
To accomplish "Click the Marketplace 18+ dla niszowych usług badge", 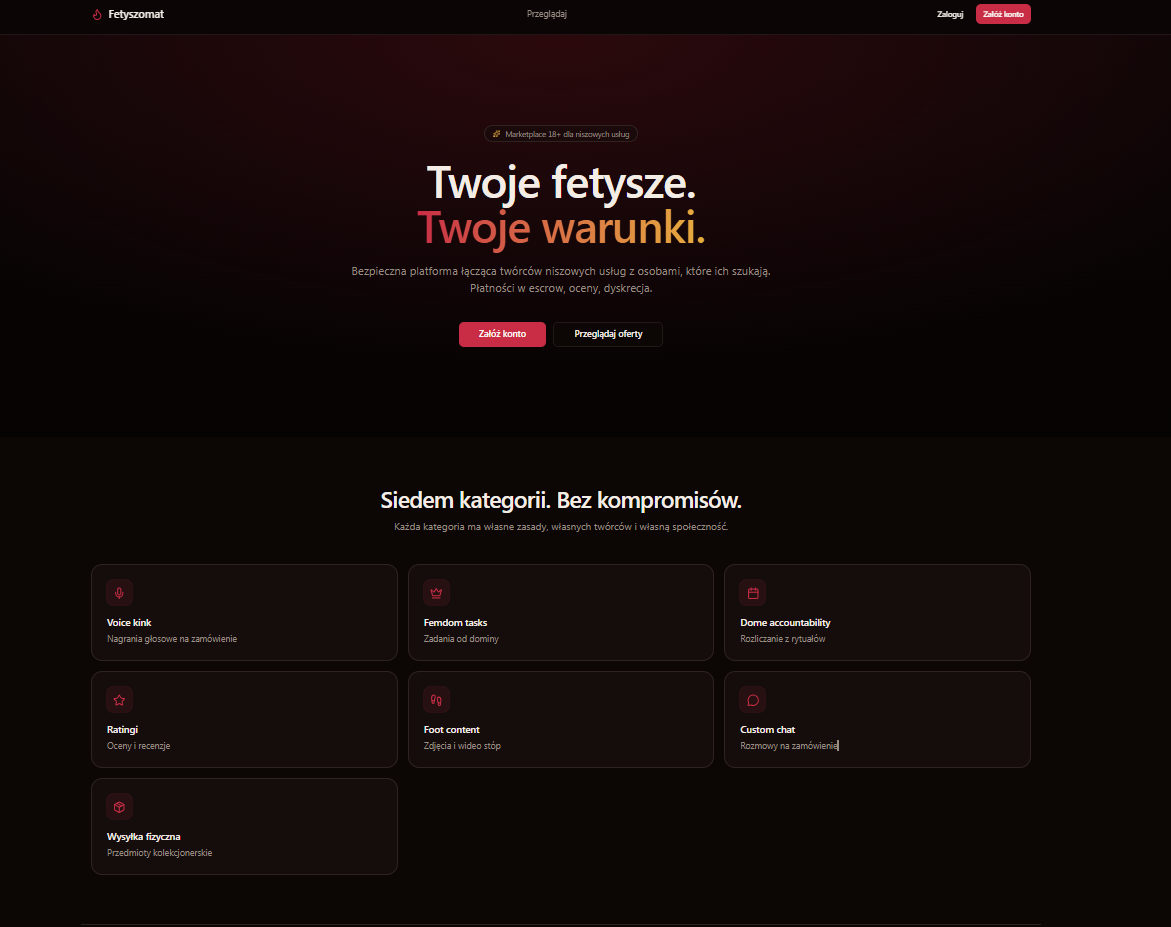I will (561, 134).
